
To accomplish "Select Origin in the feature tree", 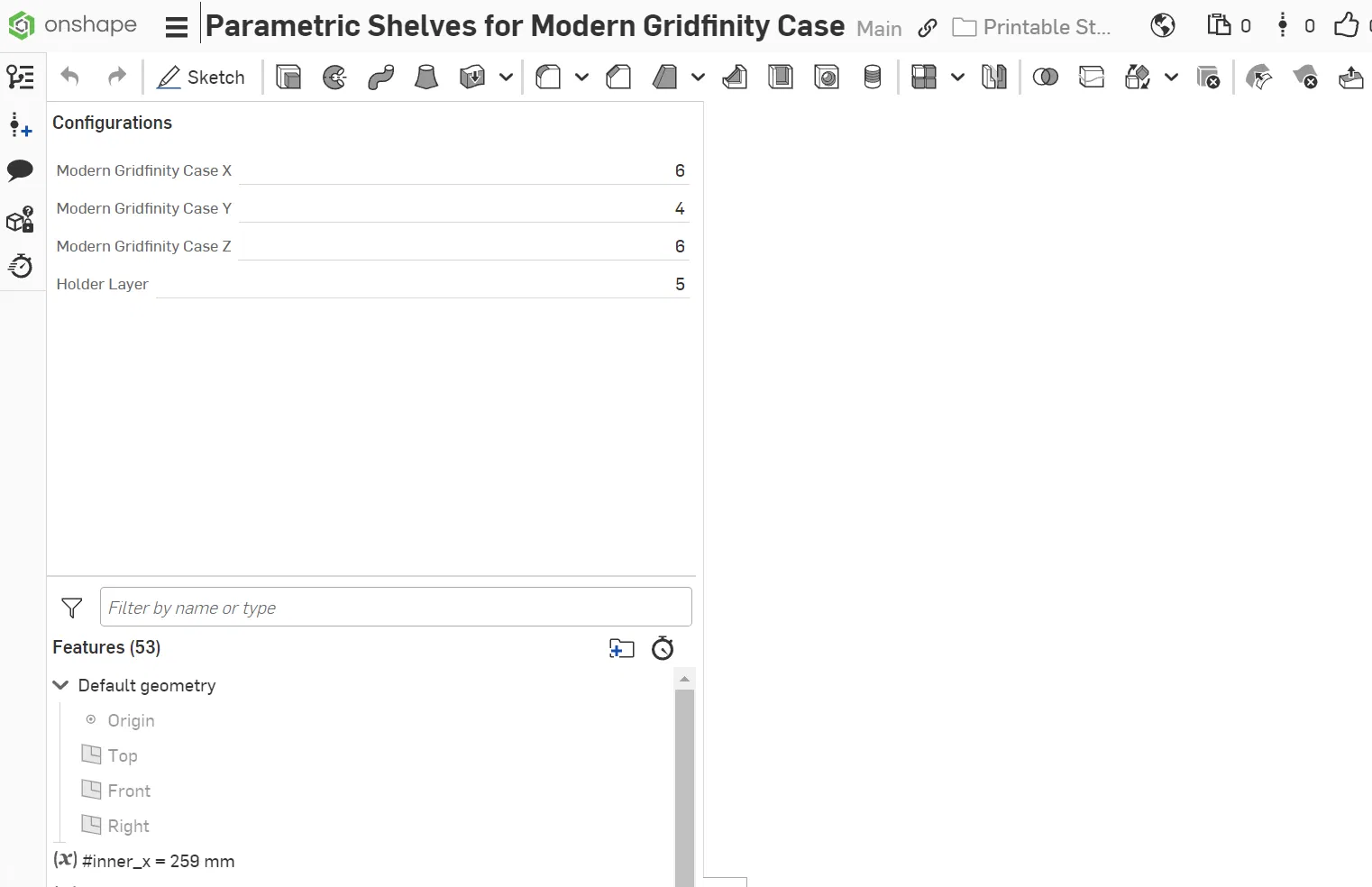I will [x=131, y=720].
